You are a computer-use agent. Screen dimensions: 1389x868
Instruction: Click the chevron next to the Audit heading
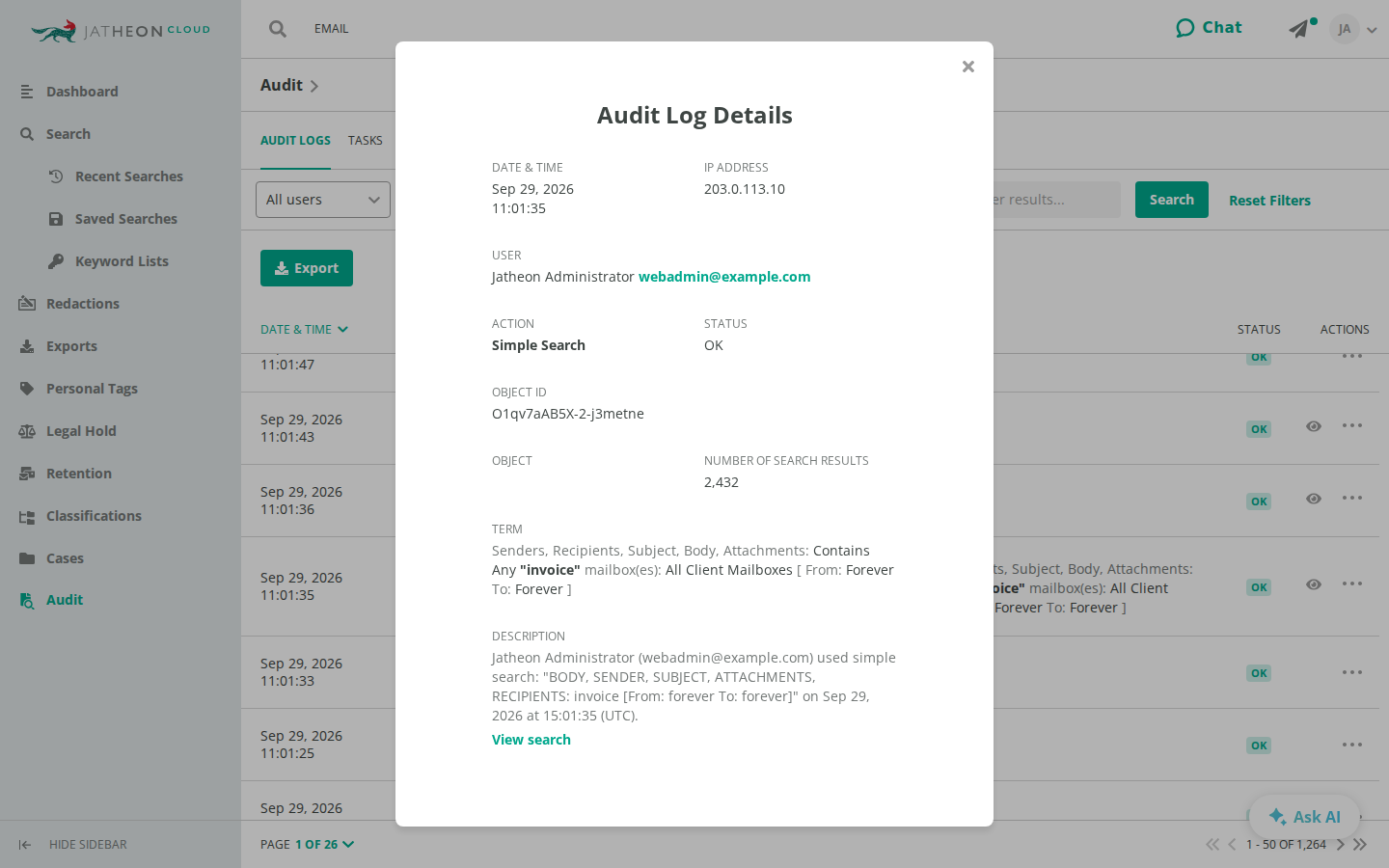tap(314, 86)
